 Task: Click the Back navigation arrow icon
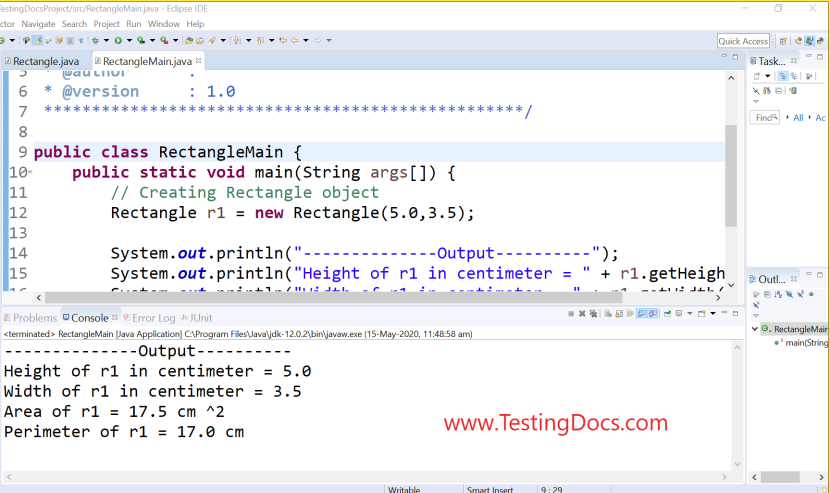pyautogui.click(x=294, y=40)
